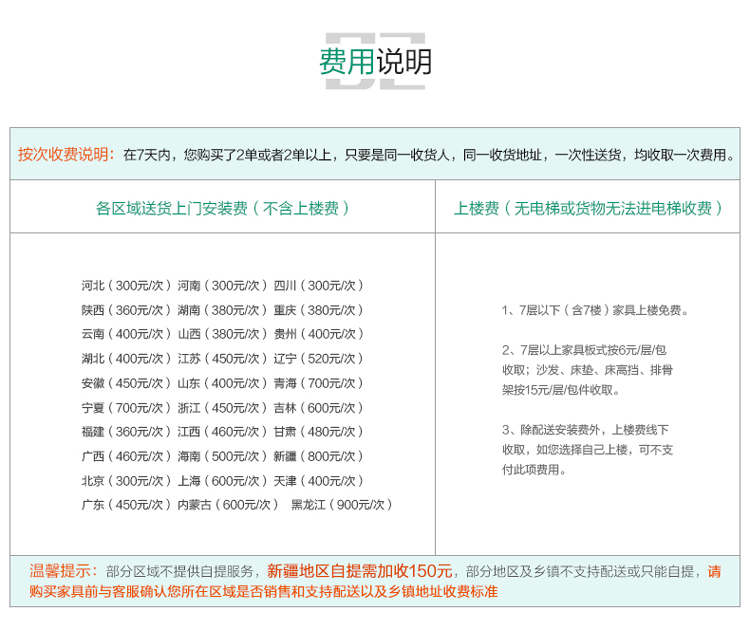Click the 新疆（800元/次）fee entry
Image resolution: width=750 pixels, height=630 pixels.
319,456
